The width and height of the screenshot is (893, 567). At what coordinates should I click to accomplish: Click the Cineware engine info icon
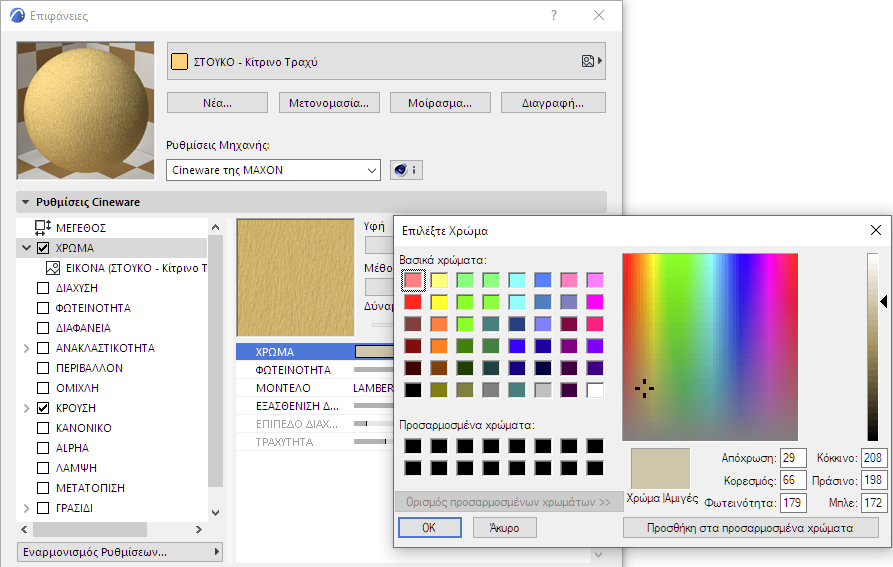coord(406,170)
